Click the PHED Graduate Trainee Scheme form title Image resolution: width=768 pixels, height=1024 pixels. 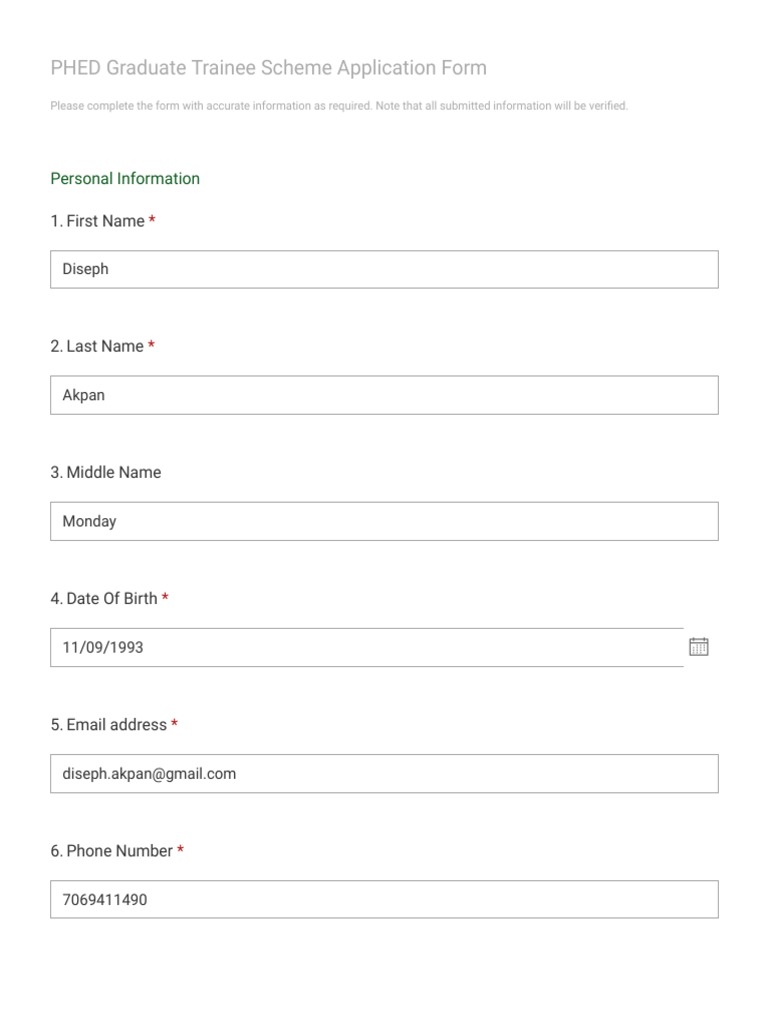coord(268,68)
